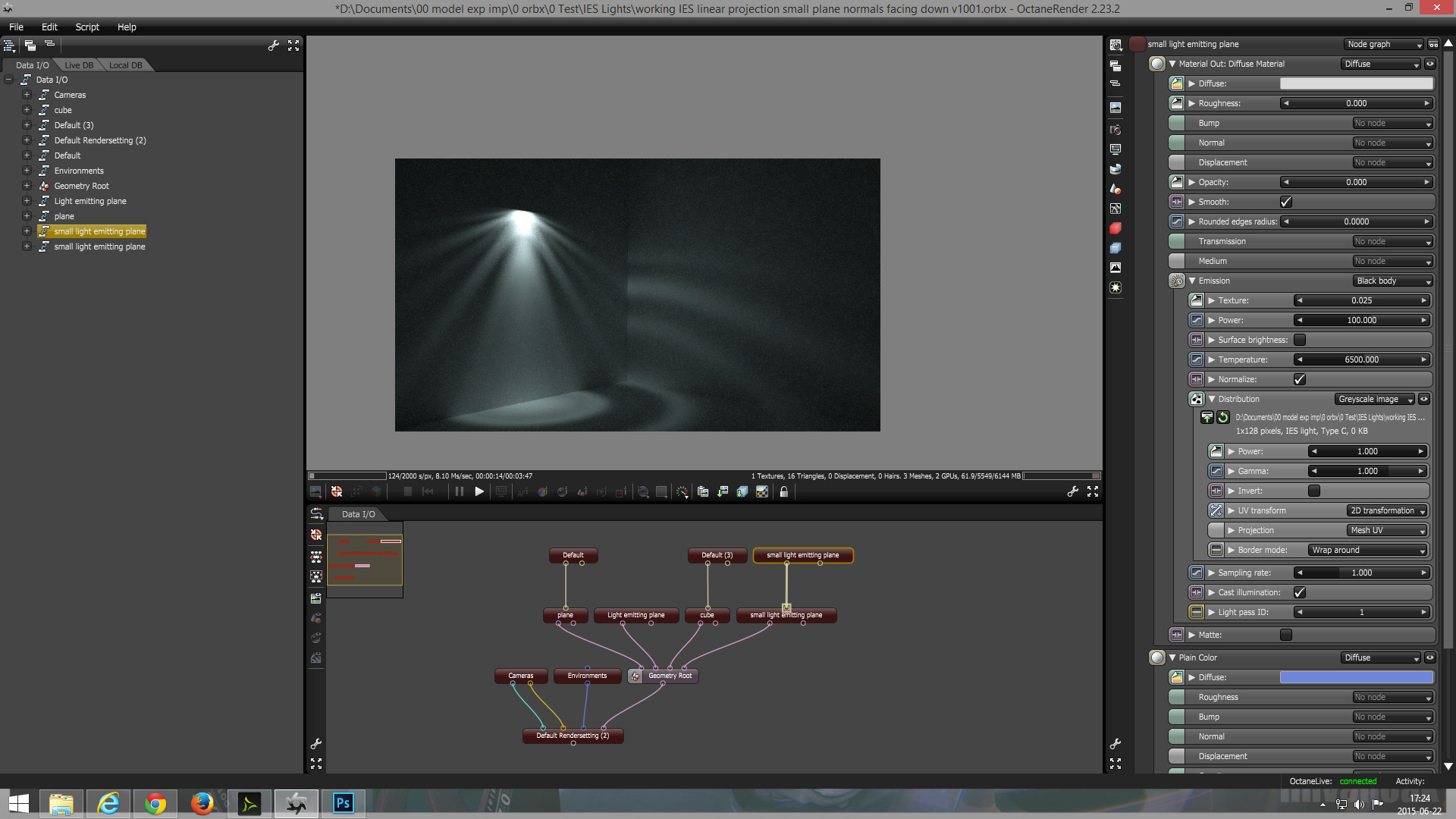1456x819 pixels.
Task: Uncheck the Normalize checkbox
Action: [1300, 379]
